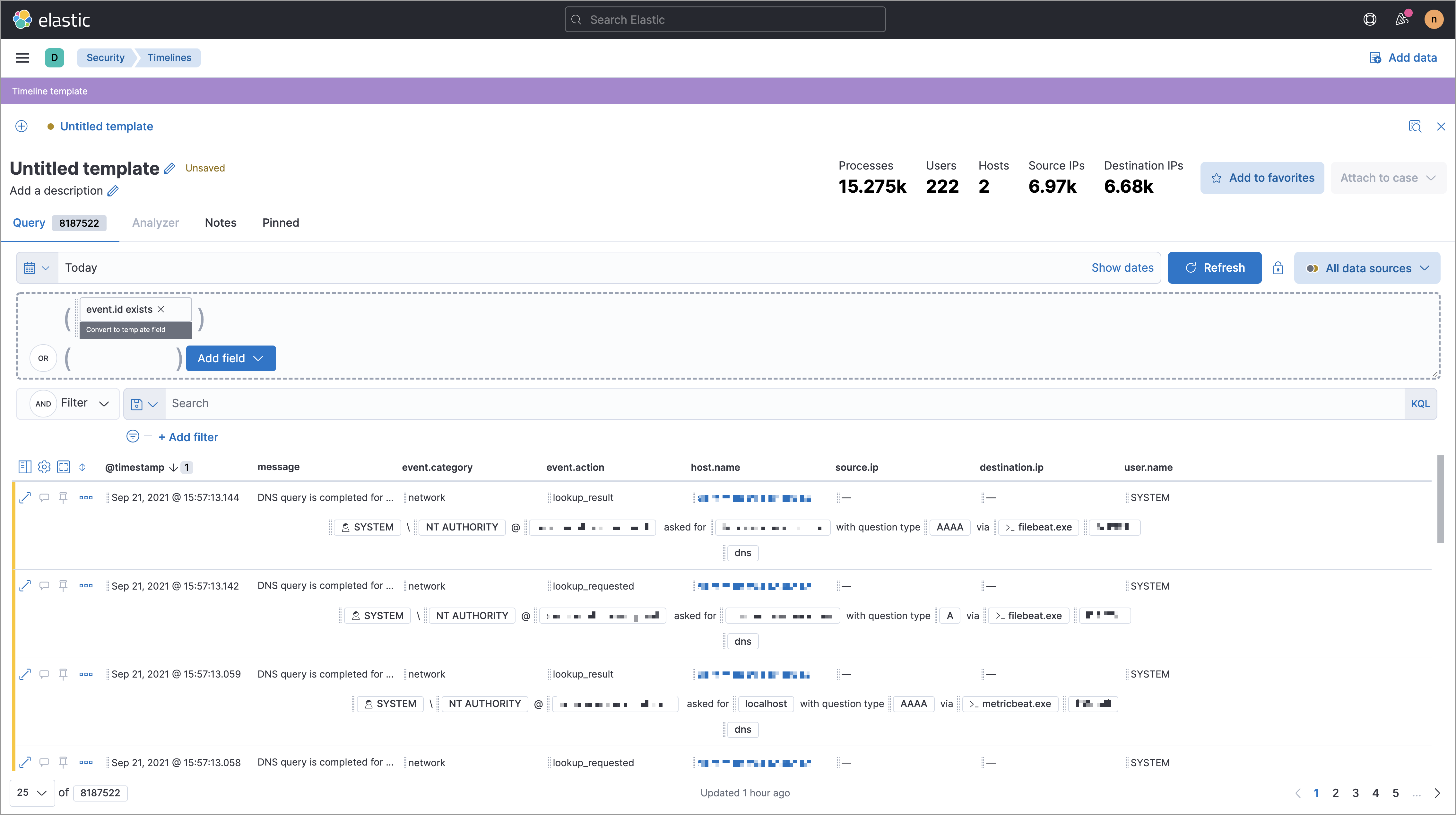
Task: Open the help life ring icon
Action: 1370,19
